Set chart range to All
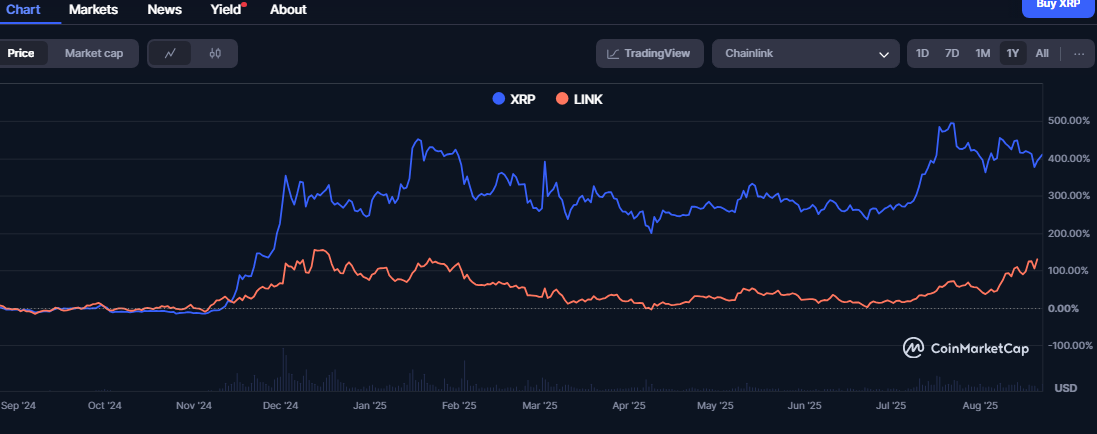The width and height of the screenshot is (1097, 434). [x=1042, y=53]
